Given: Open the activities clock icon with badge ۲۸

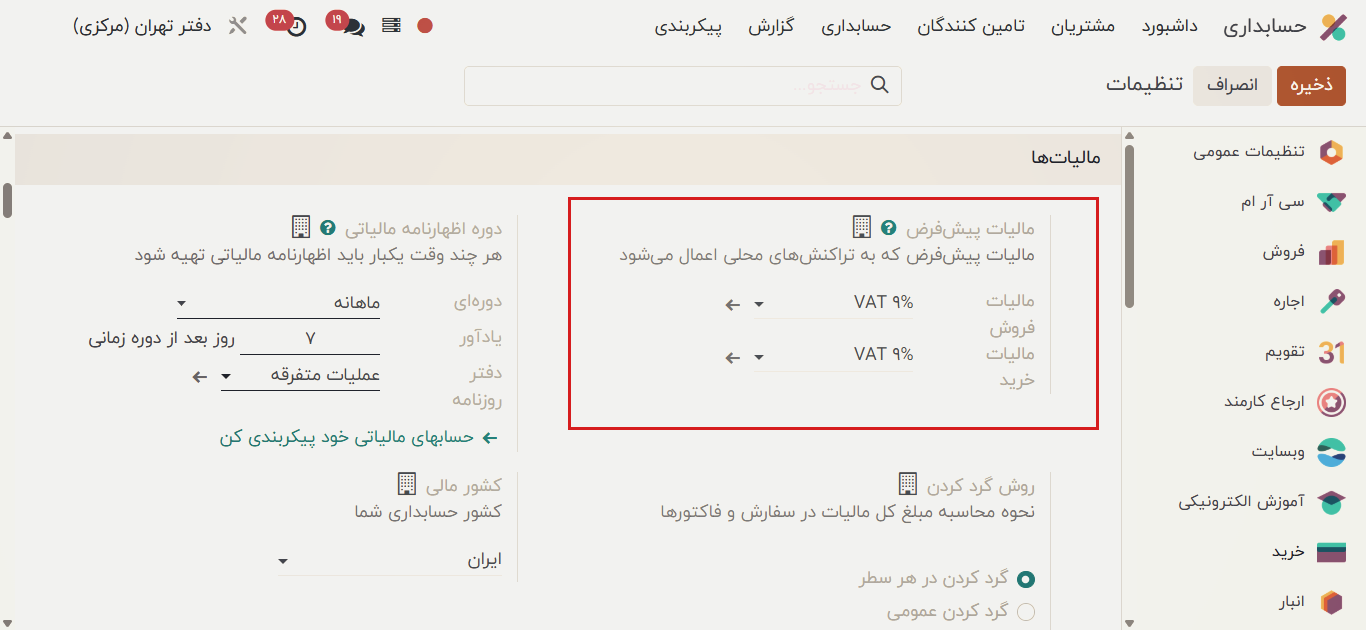Looking at the screenshot, I should tap(296, 28).
